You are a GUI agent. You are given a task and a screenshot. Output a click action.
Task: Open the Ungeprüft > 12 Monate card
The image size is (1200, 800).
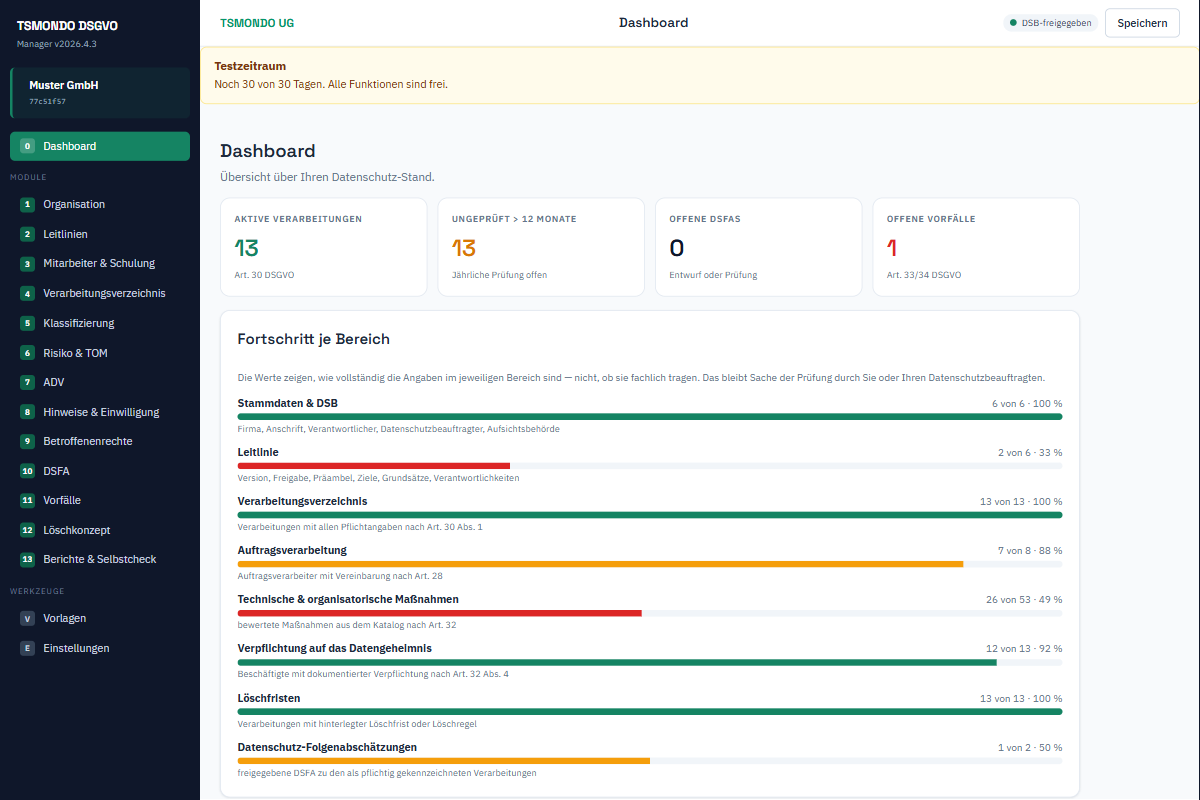[541, 247]
